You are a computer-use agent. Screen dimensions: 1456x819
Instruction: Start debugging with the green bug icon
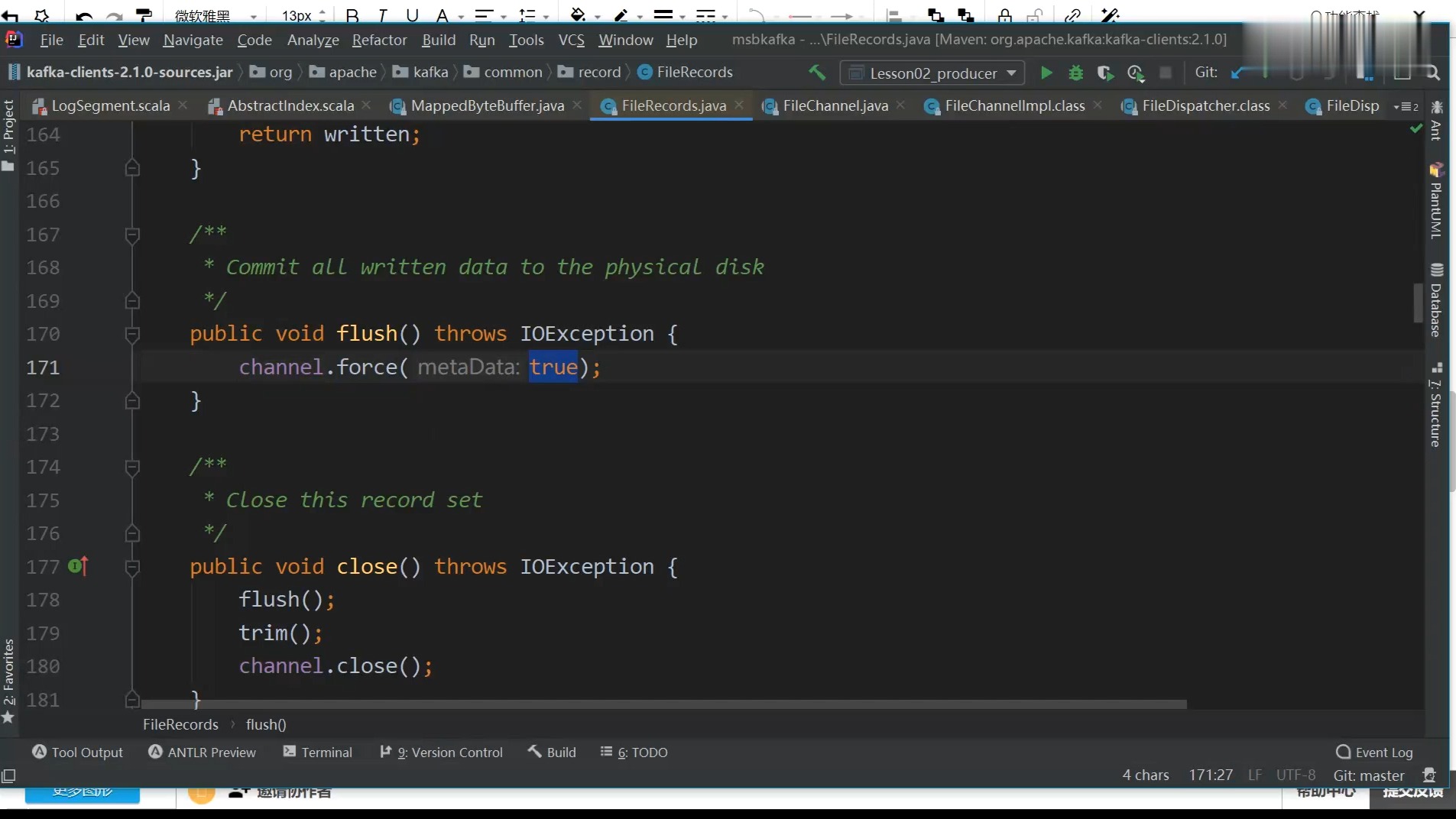click(1076, 73)
